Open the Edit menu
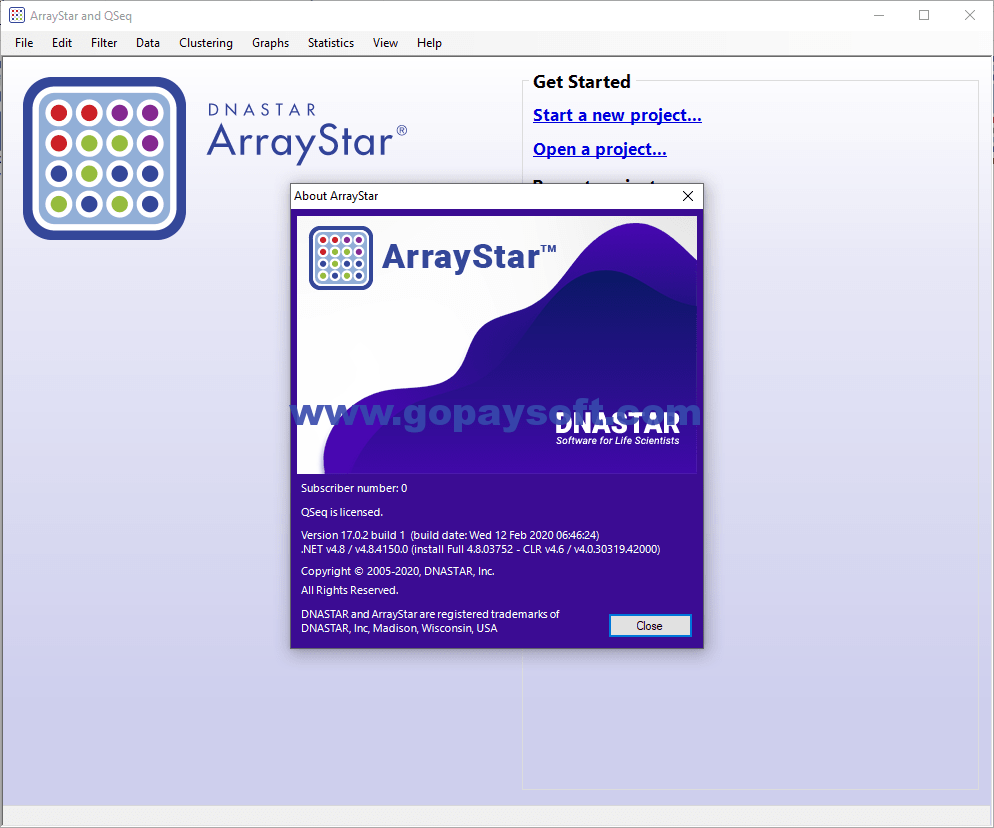The image size is (994, 828). [61, 43]
